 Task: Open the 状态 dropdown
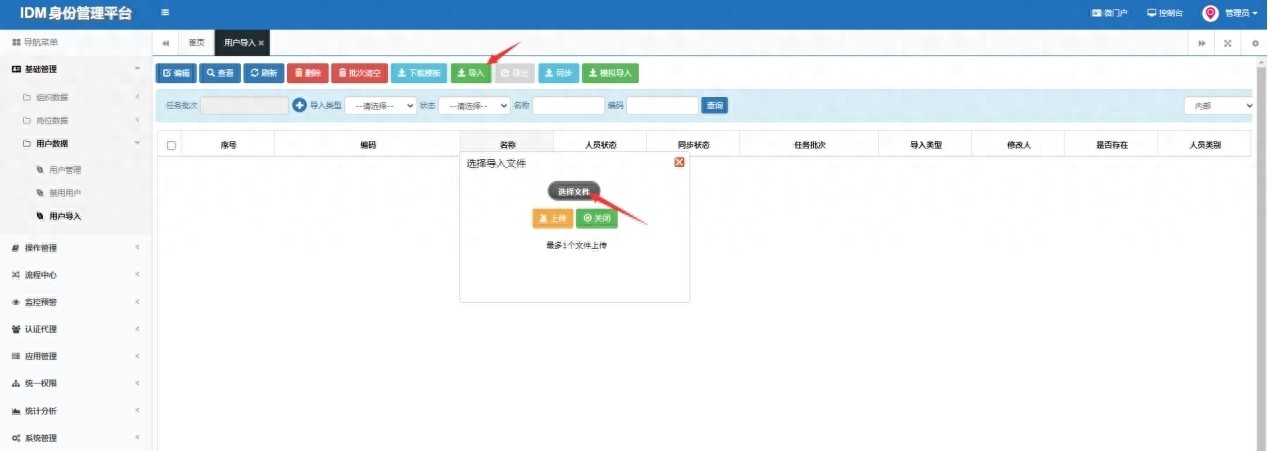tap(474, 105)
